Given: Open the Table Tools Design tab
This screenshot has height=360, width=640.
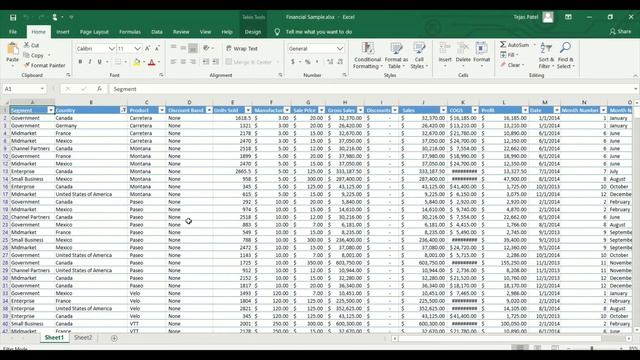Looking at the screenshot, I should point(253,32).
